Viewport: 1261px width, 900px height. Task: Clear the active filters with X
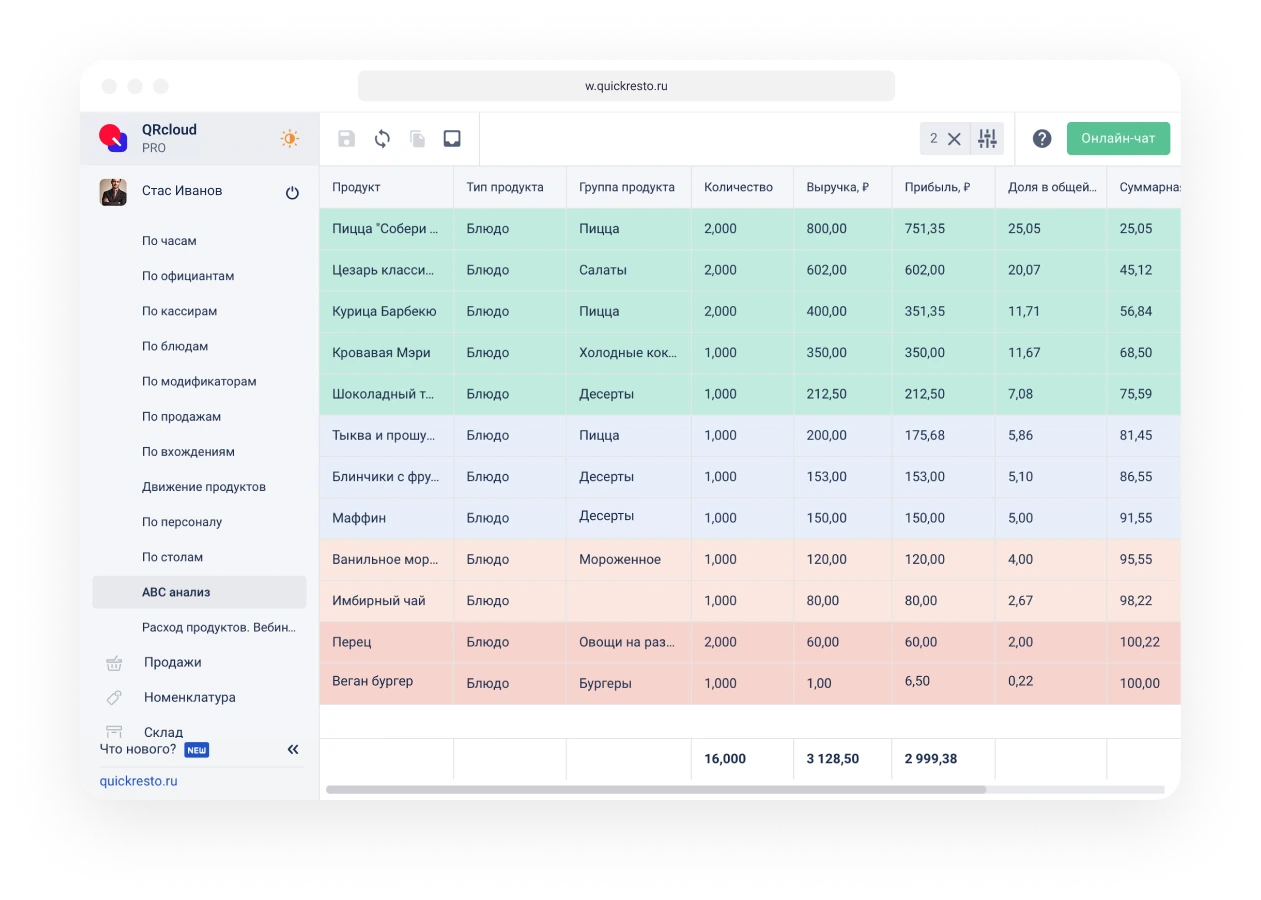click(x=954, y=139)
